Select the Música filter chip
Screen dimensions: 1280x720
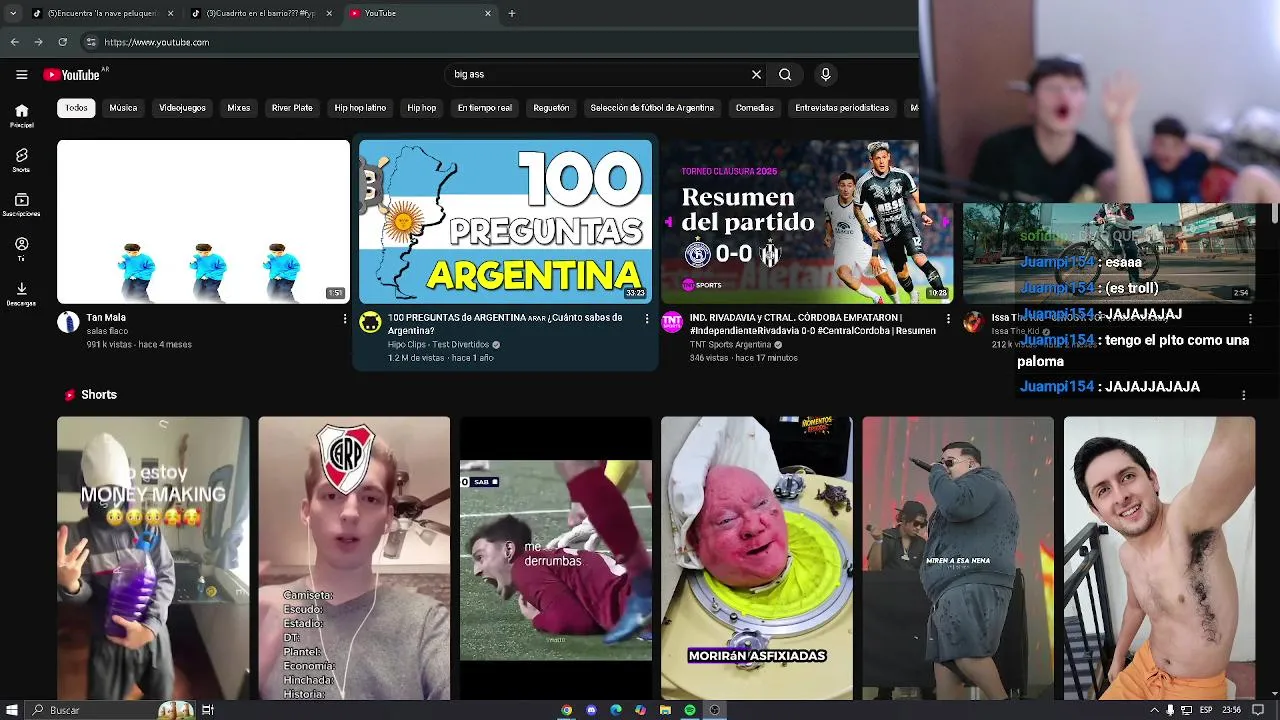pos(123,108)
